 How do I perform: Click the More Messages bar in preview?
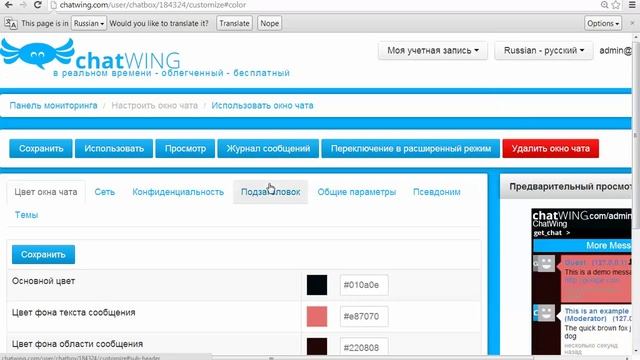click(582, 245)
